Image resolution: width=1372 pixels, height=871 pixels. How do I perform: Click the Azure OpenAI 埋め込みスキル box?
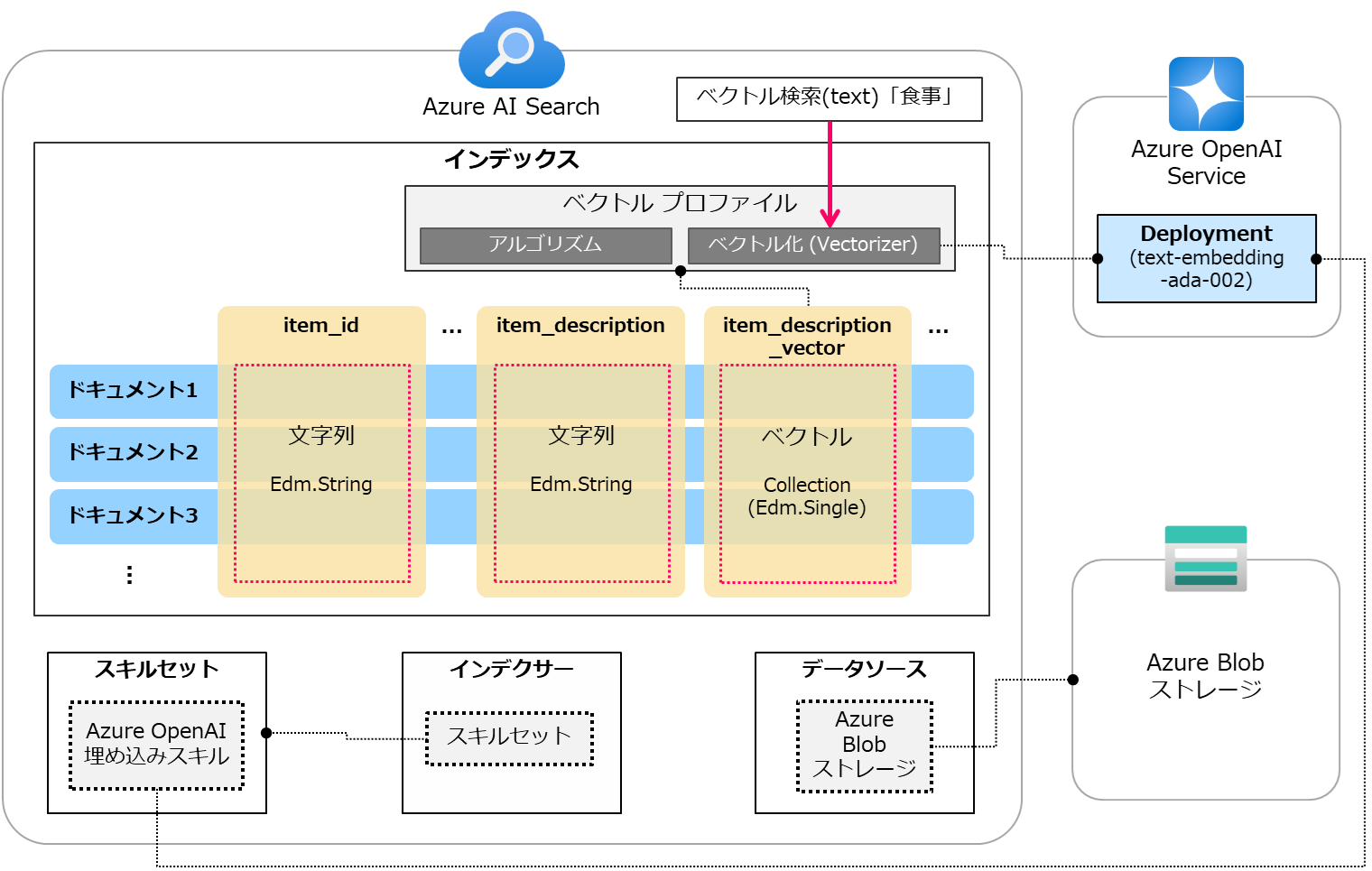click(x=157, y=746)
